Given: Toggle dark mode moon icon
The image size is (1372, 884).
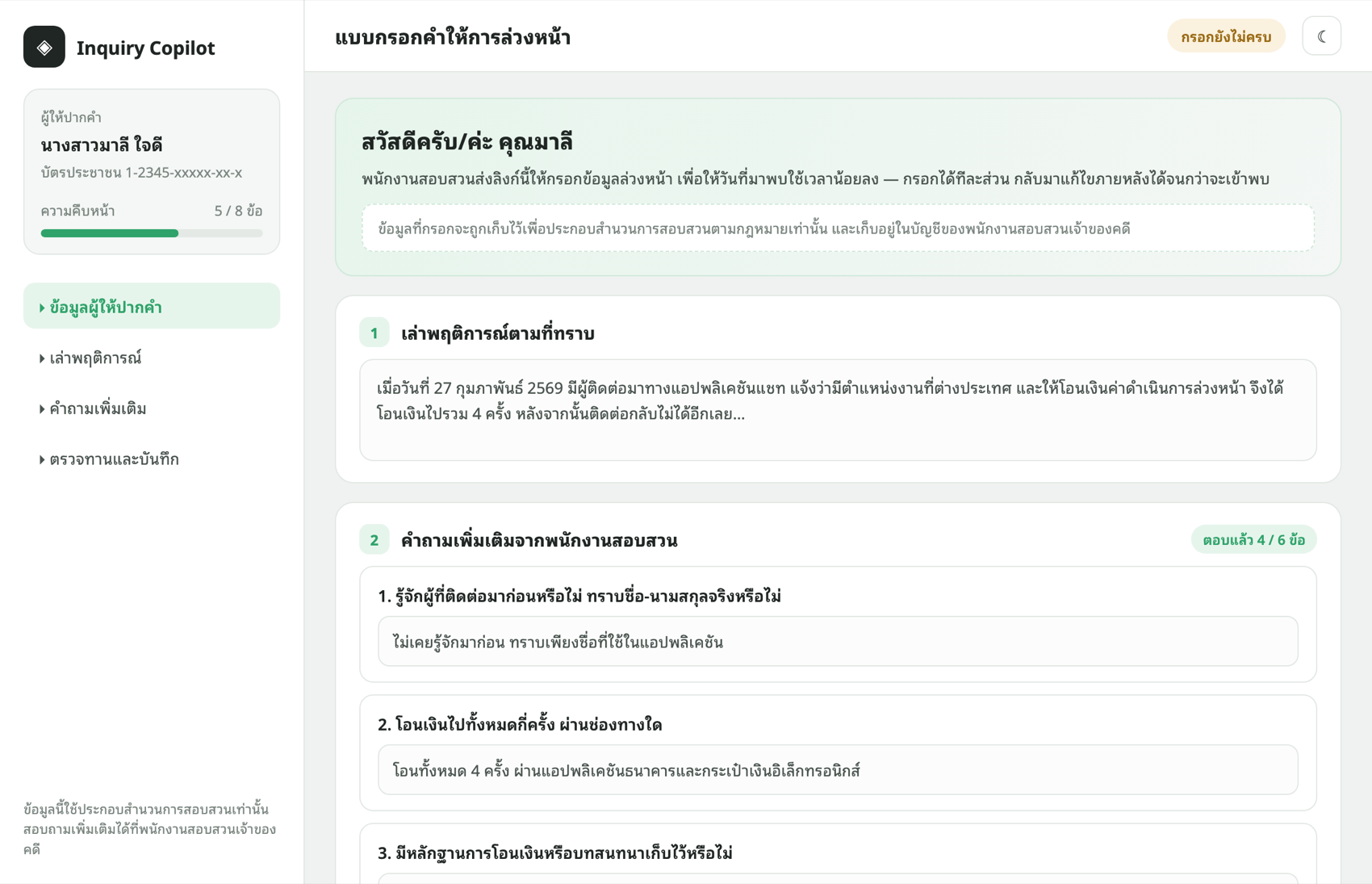Looking at the screenshot, I should (1321, 36).
